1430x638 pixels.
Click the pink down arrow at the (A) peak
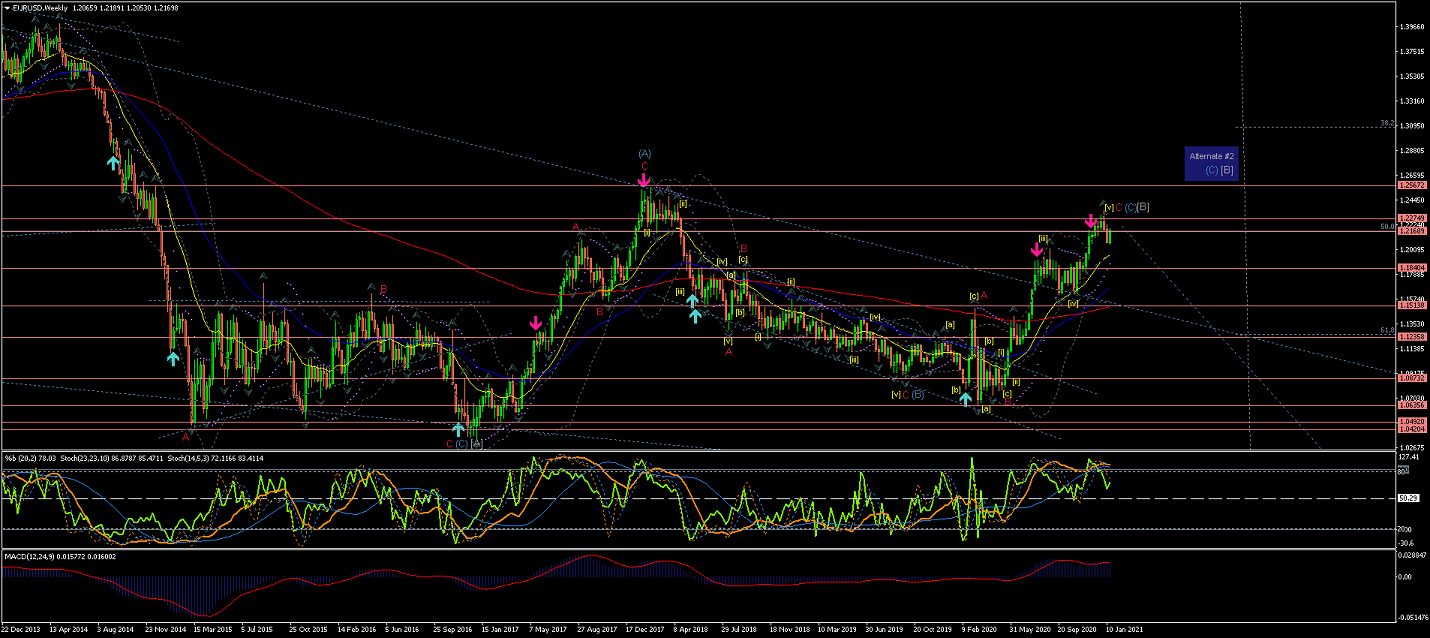(643, 180)
